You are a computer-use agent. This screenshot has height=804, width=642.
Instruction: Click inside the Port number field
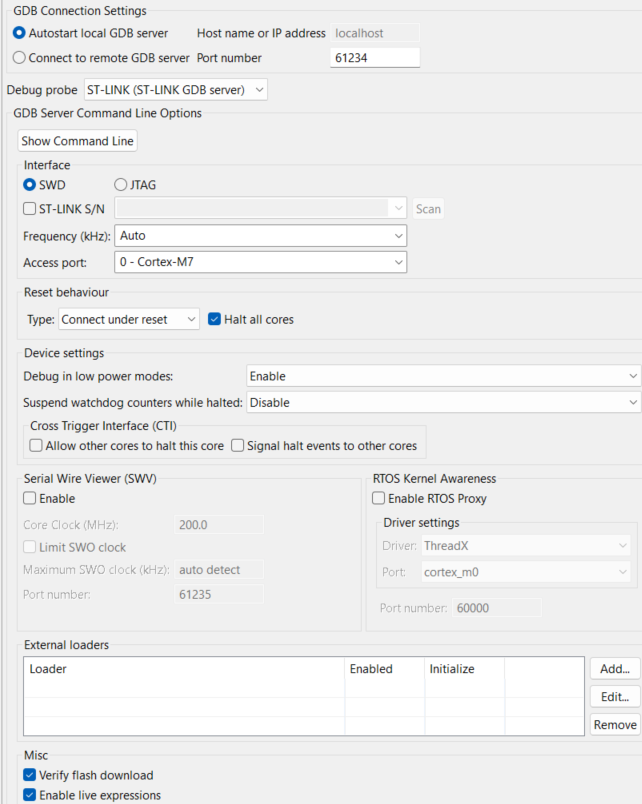(x=374, y=57)
